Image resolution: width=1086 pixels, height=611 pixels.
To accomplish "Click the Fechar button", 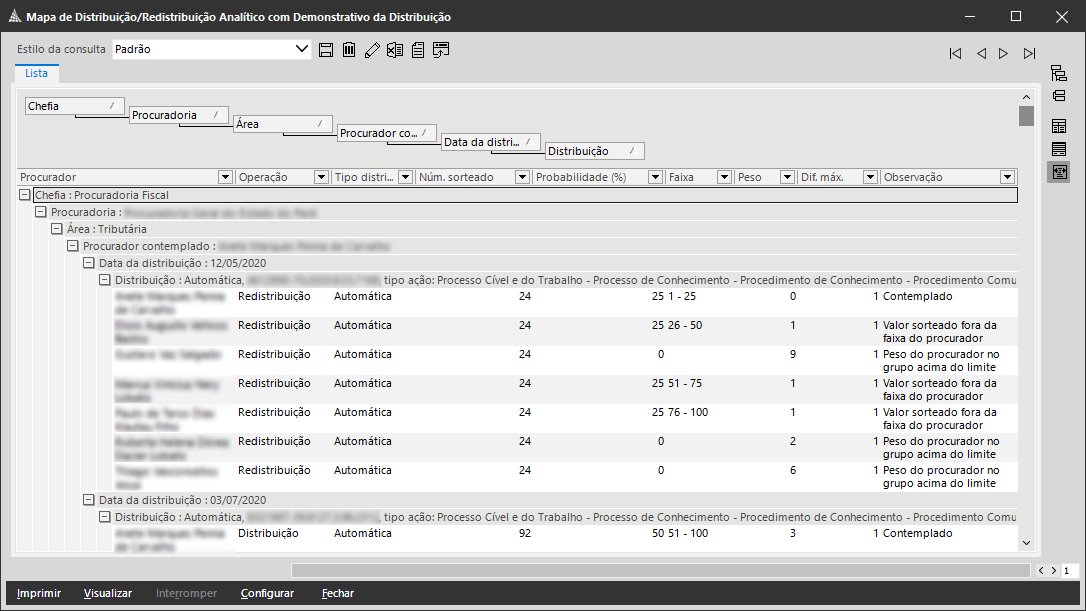I will pos(338,593).
